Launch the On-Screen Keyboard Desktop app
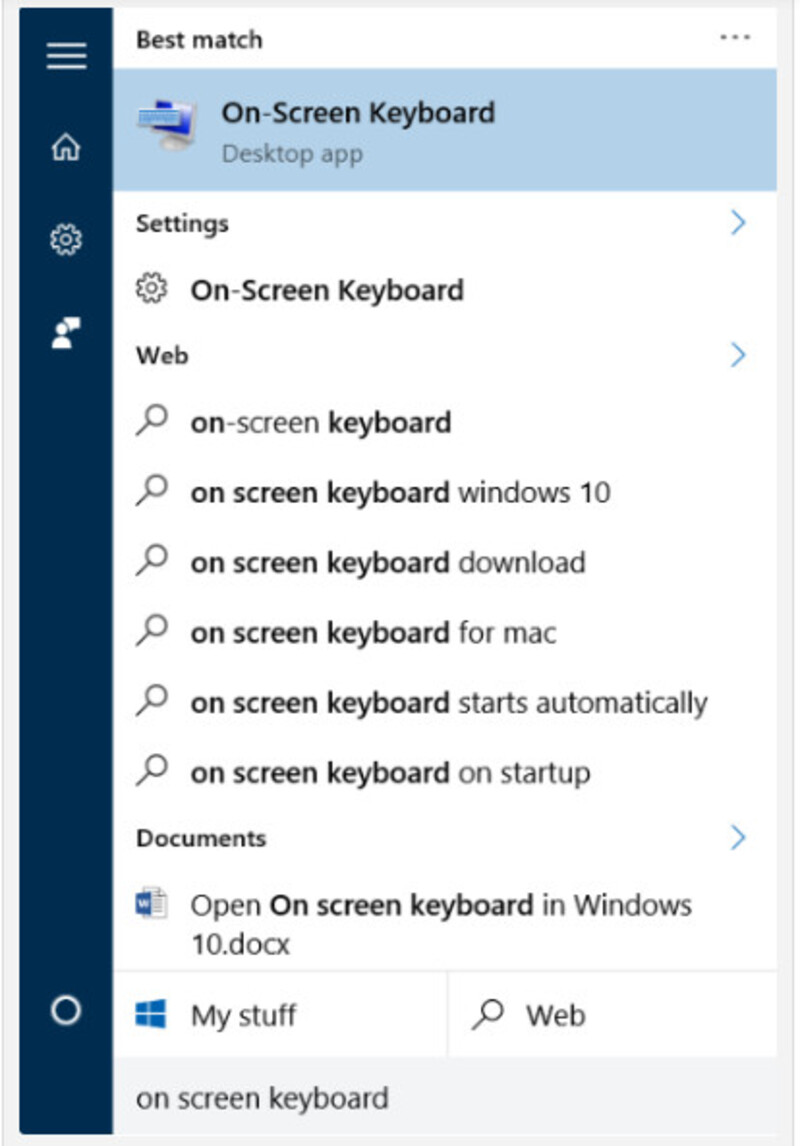Viewport: 800px width, 1146px height. tap(445, 129)
